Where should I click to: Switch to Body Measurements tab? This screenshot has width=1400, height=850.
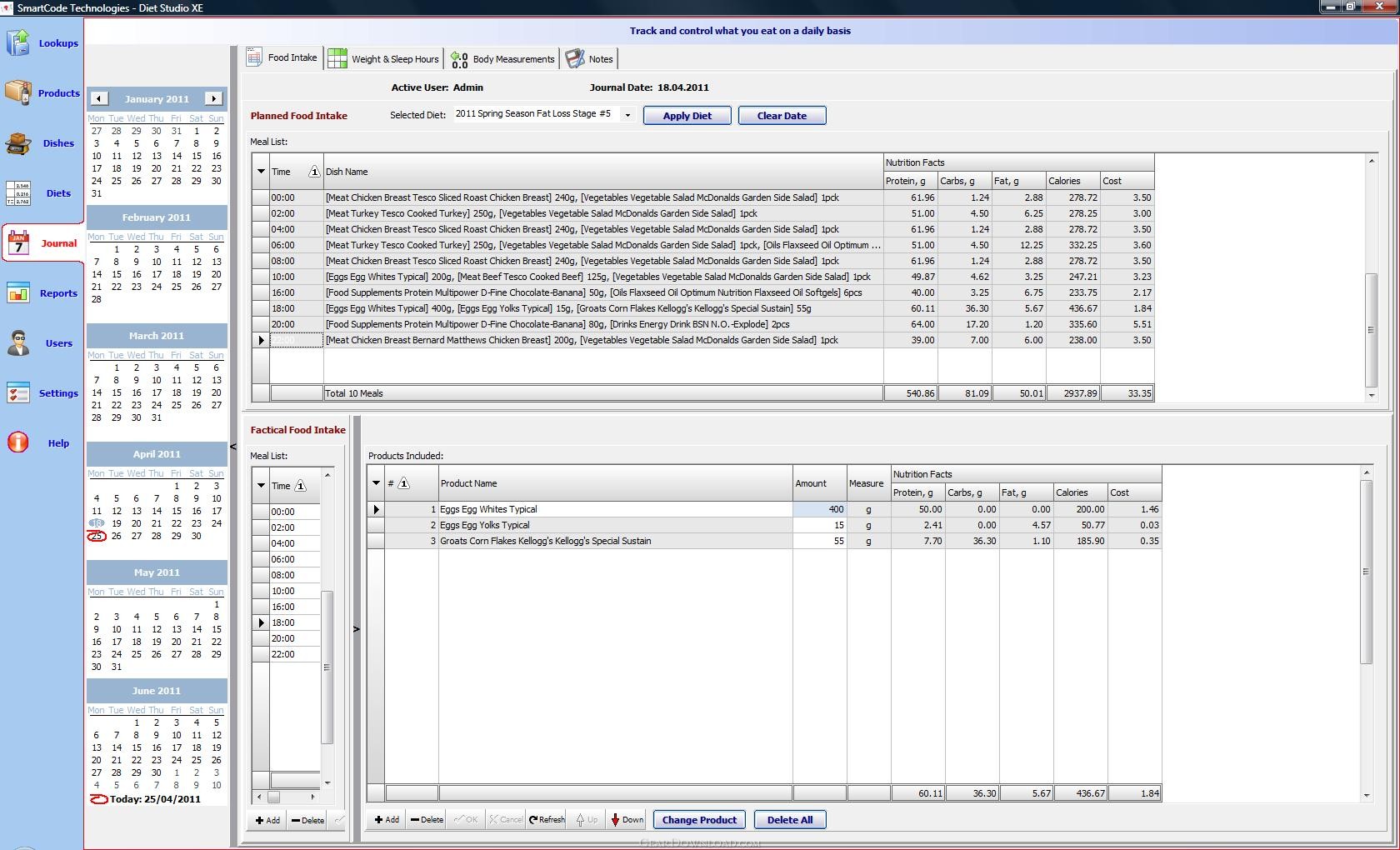tap(502, 59)
